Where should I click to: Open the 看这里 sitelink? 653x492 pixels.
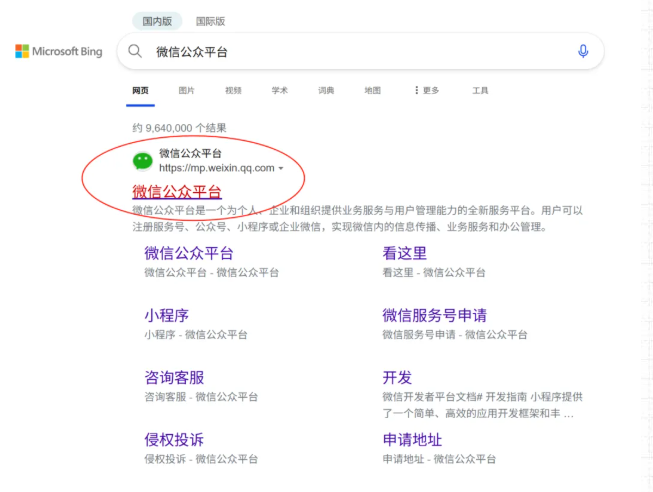click(x=405, y=253)
